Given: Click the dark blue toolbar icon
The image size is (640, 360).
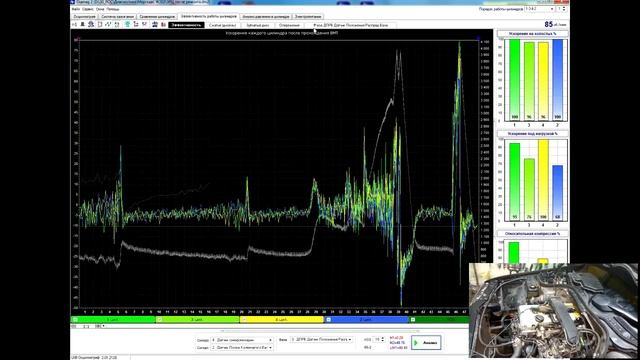Looking at the screenshot, I should pos(155,25).
